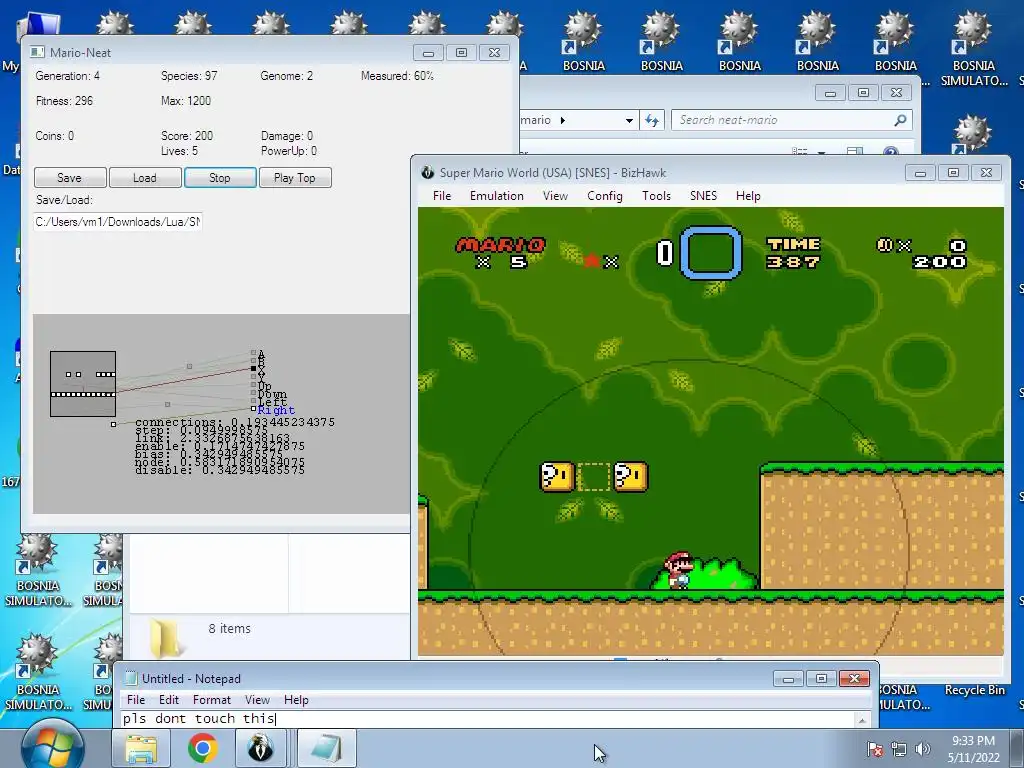Open the Tools menu in BizHawk
This screenshot has width=1024, height=768.
coord(656,196)
